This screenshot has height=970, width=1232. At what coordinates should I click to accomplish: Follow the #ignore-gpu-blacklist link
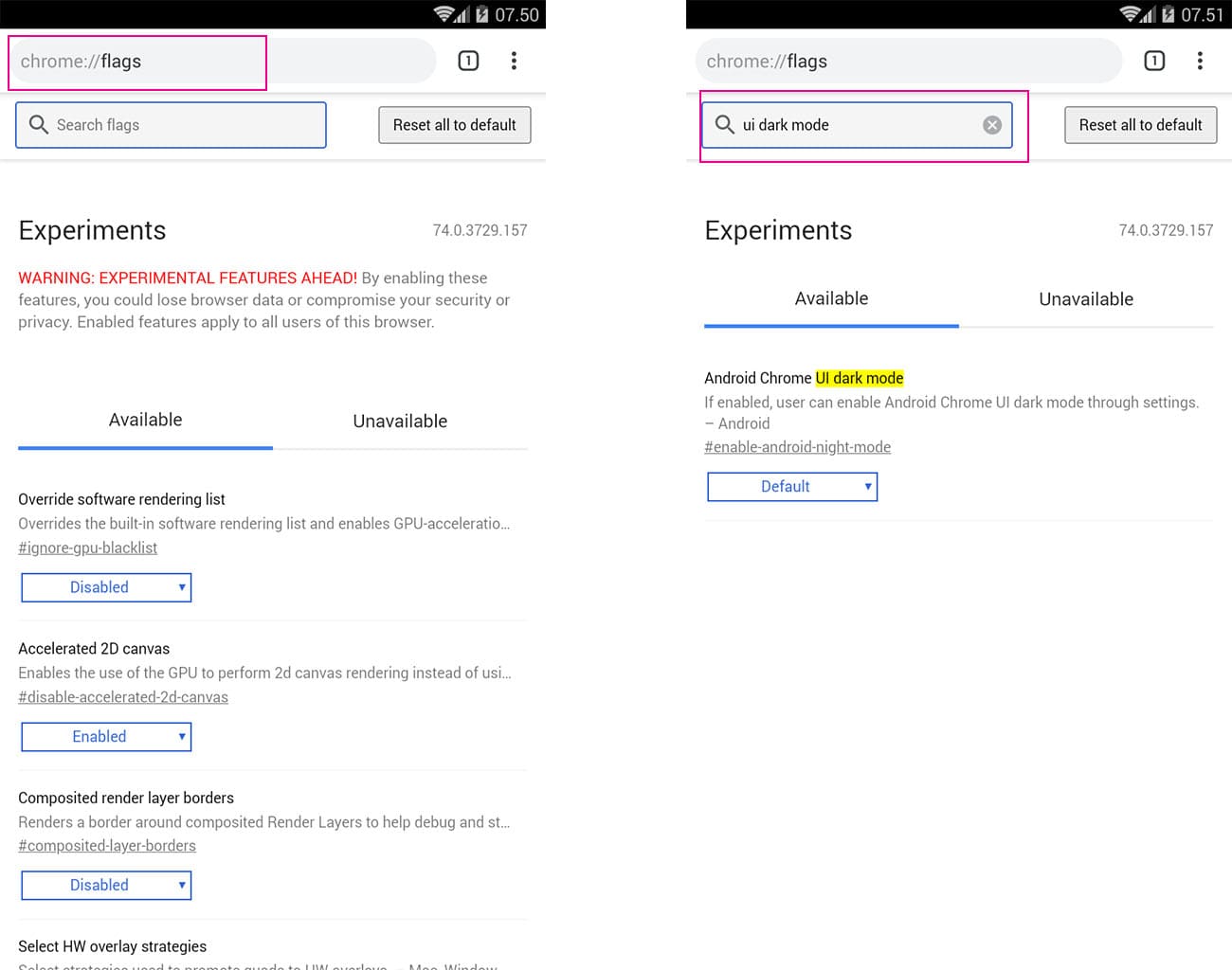(x=88, y=548)
